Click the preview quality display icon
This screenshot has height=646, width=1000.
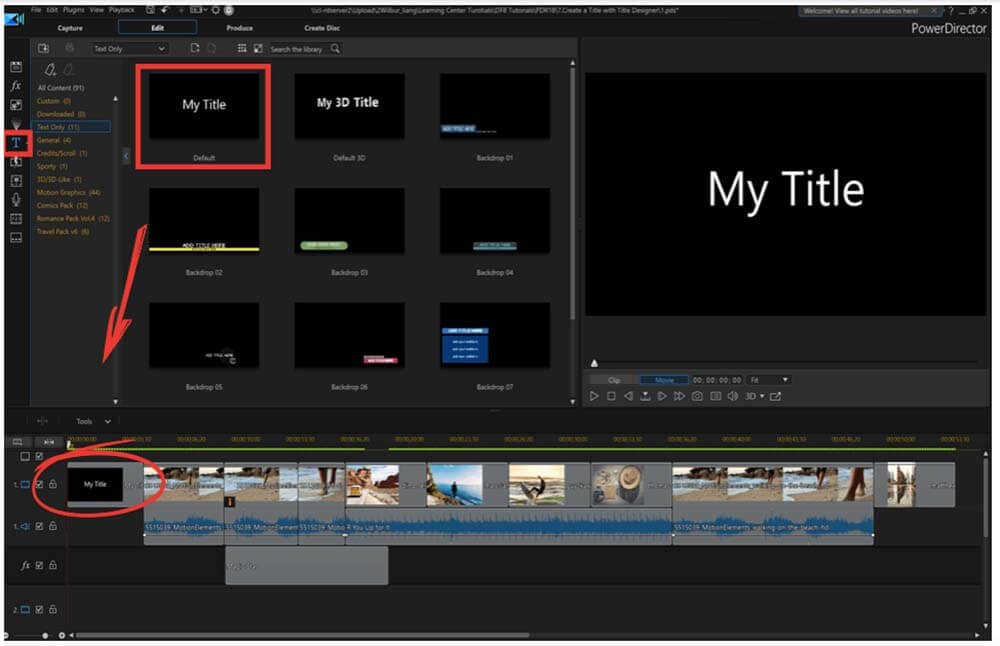716,397
